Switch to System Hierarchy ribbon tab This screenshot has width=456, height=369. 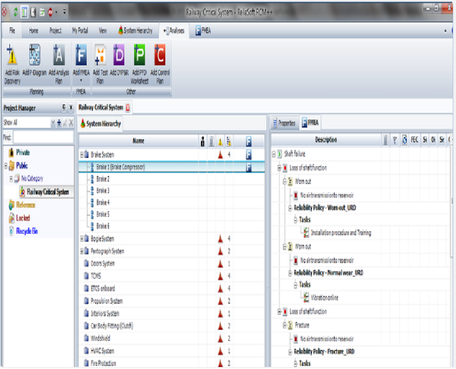(135, 31)
